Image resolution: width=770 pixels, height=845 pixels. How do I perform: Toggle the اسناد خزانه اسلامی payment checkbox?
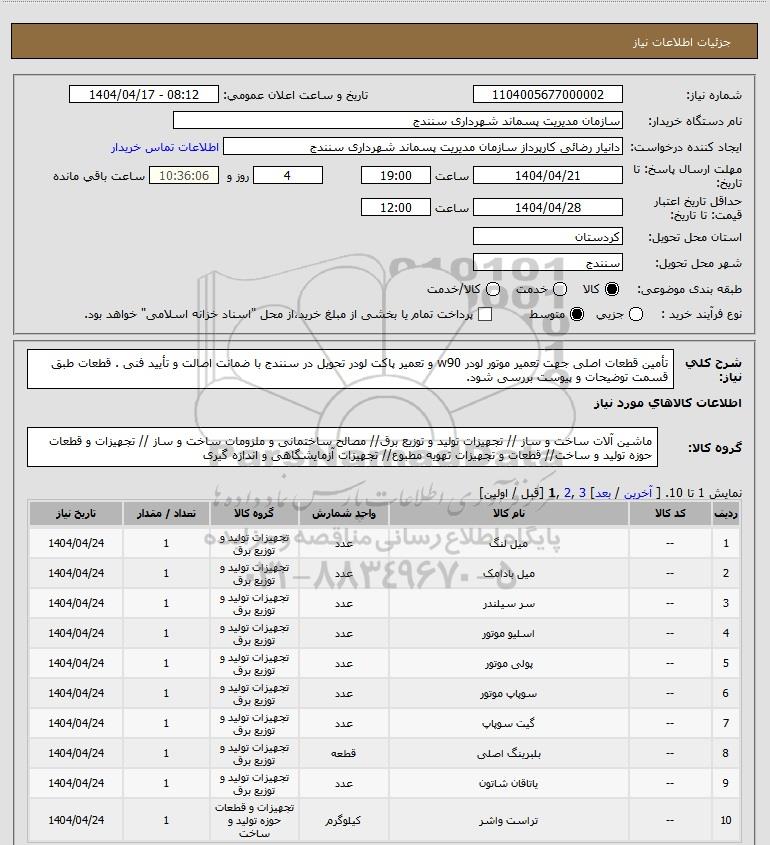[485, 314]
